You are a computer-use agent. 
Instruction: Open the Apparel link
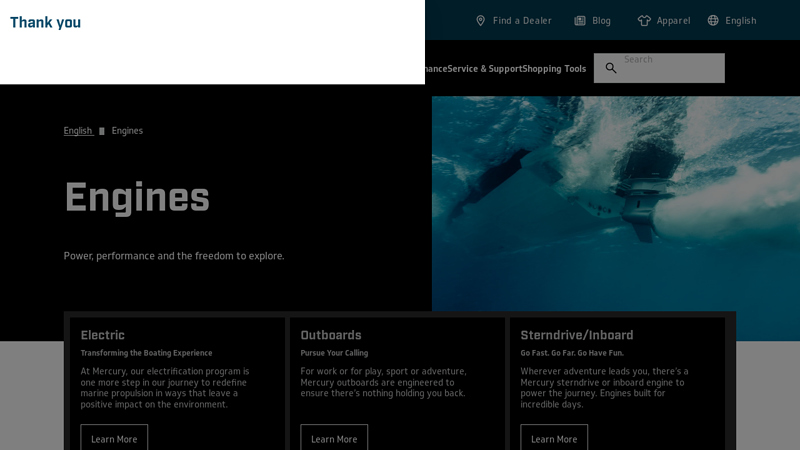[x=664, y=20]
